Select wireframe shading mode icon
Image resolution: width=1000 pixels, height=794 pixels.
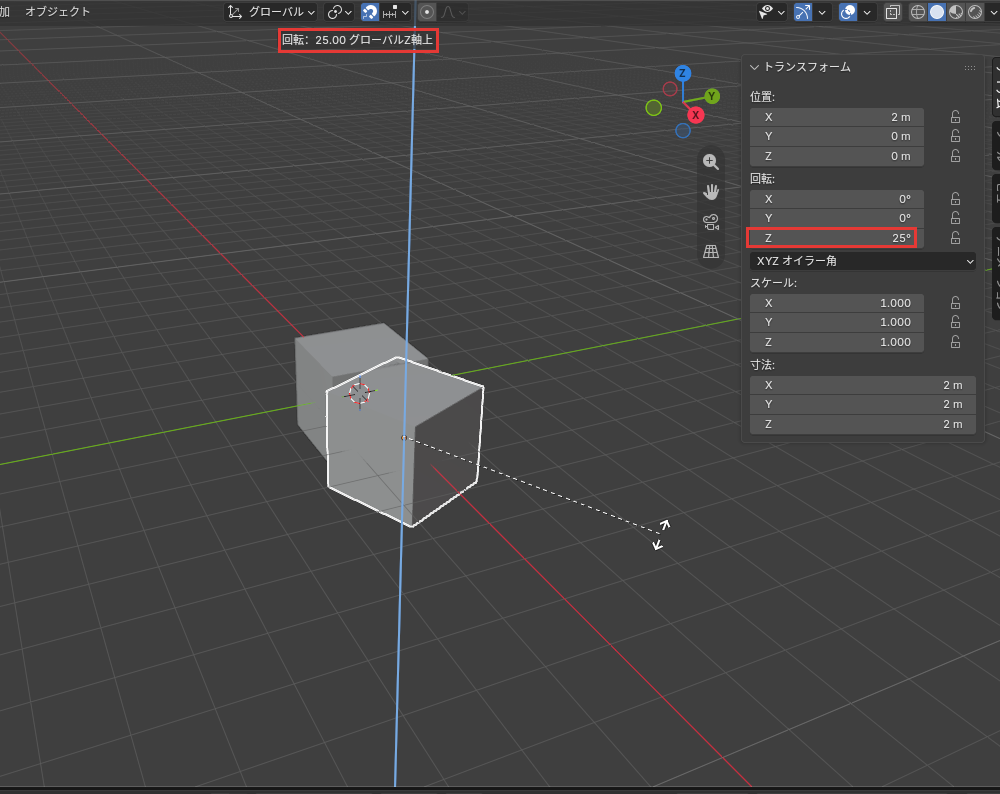tap(918, 12)
